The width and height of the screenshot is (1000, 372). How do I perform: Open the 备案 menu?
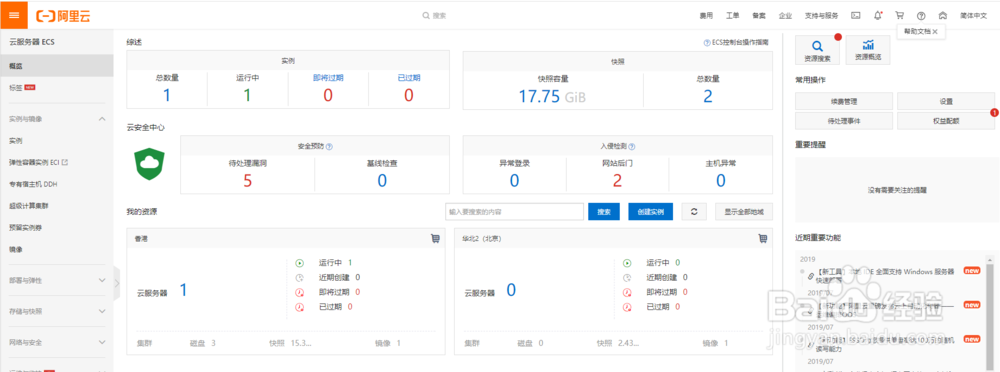point(759,15)
